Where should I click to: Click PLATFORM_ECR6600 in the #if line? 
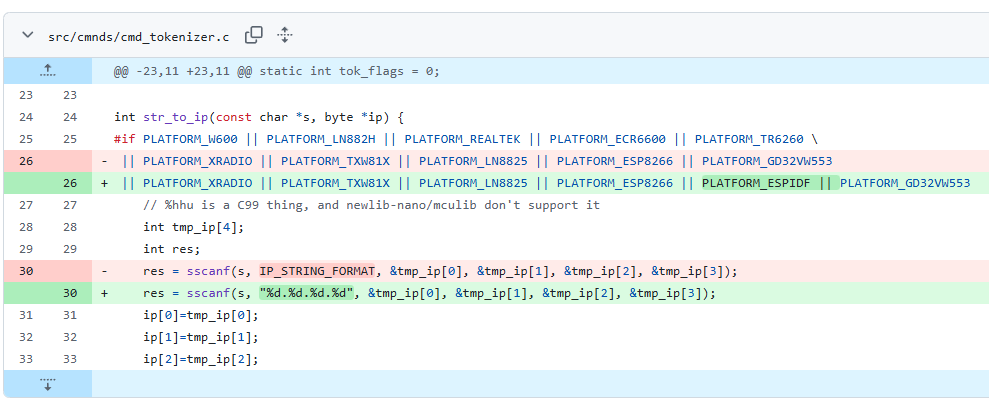(x=607, y=139)
